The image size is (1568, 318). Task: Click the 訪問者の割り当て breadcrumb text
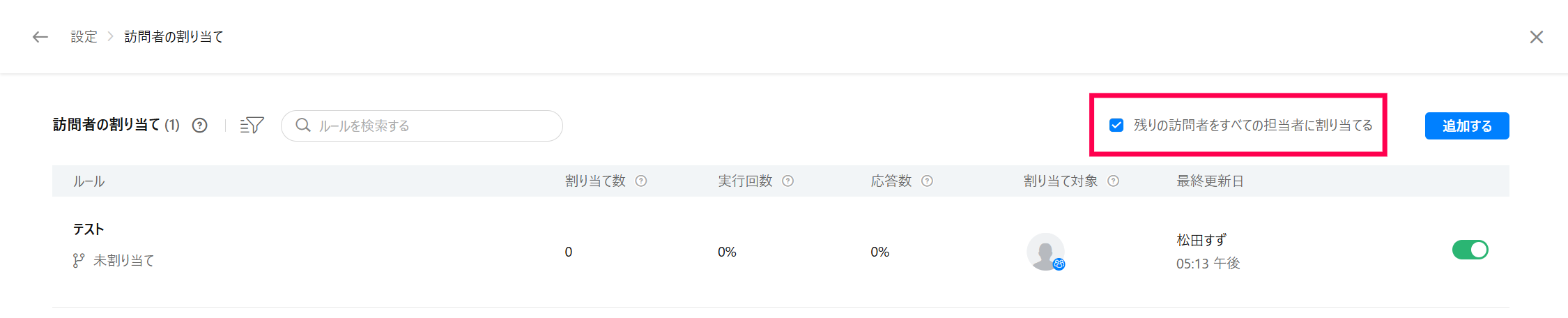(174, 37)
